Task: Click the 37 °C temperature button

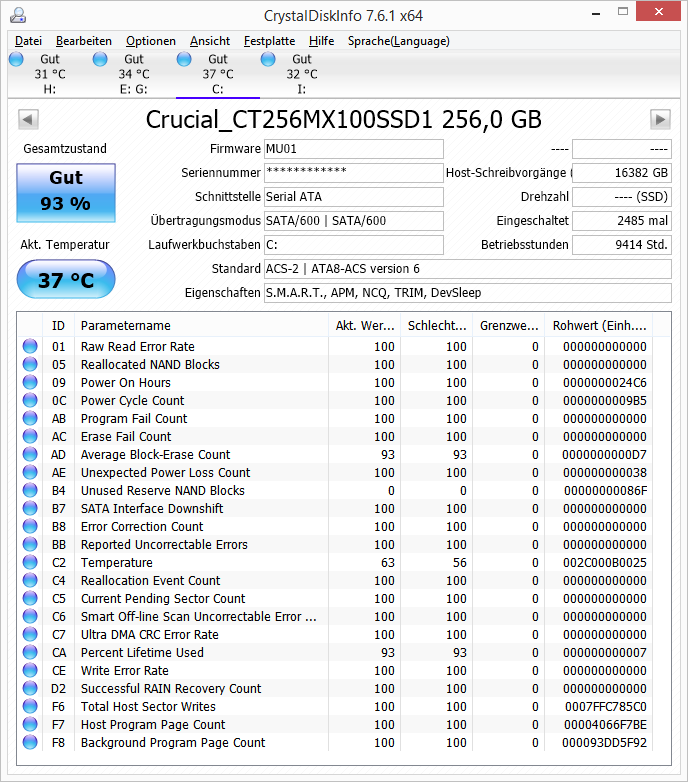Action: coord(66,279)
